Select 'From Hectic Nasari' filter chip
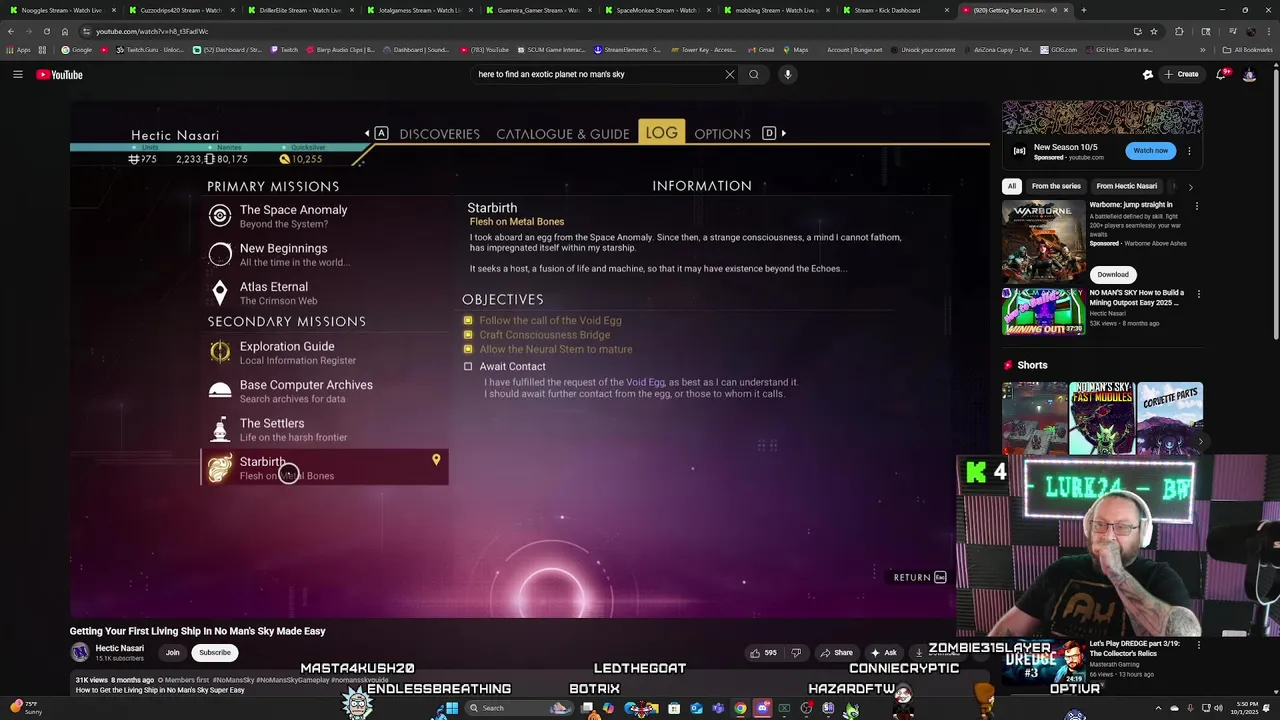Viewport: 1280px width, 720px height. pos(1127,186)
